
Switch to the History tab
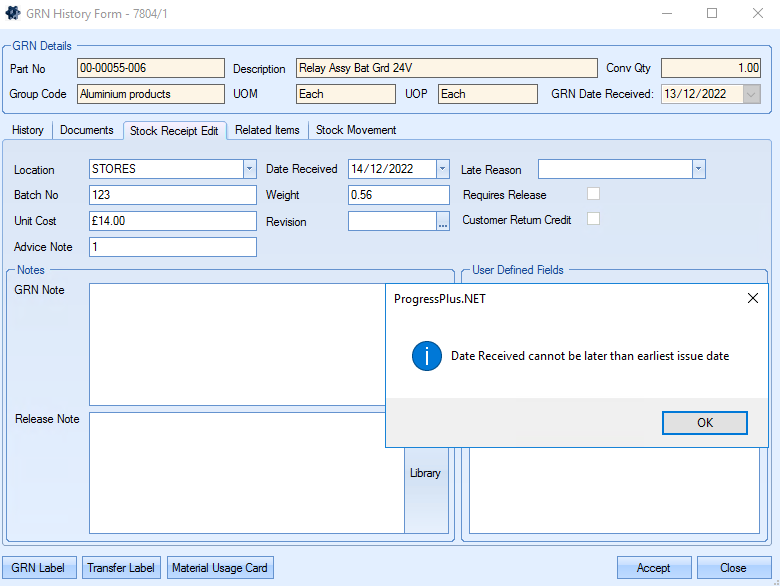click(x=28, y=130)
